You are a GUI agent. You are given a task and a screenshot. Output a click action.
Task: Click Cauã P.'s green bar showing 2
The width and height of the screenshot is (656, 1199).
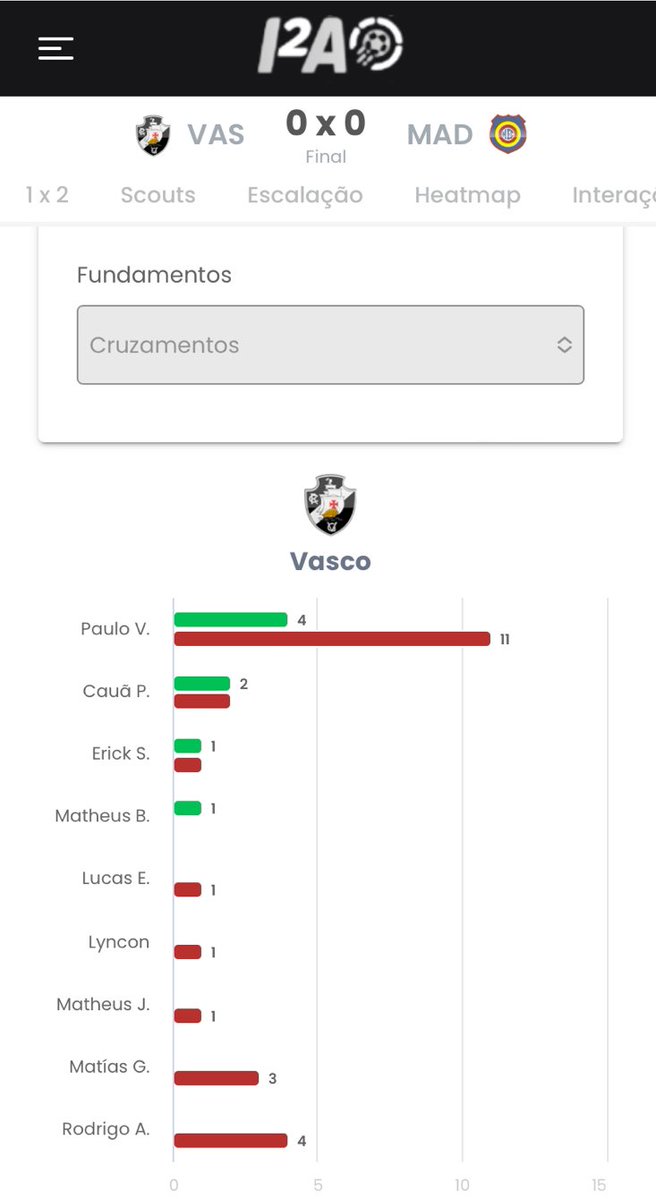202,684
